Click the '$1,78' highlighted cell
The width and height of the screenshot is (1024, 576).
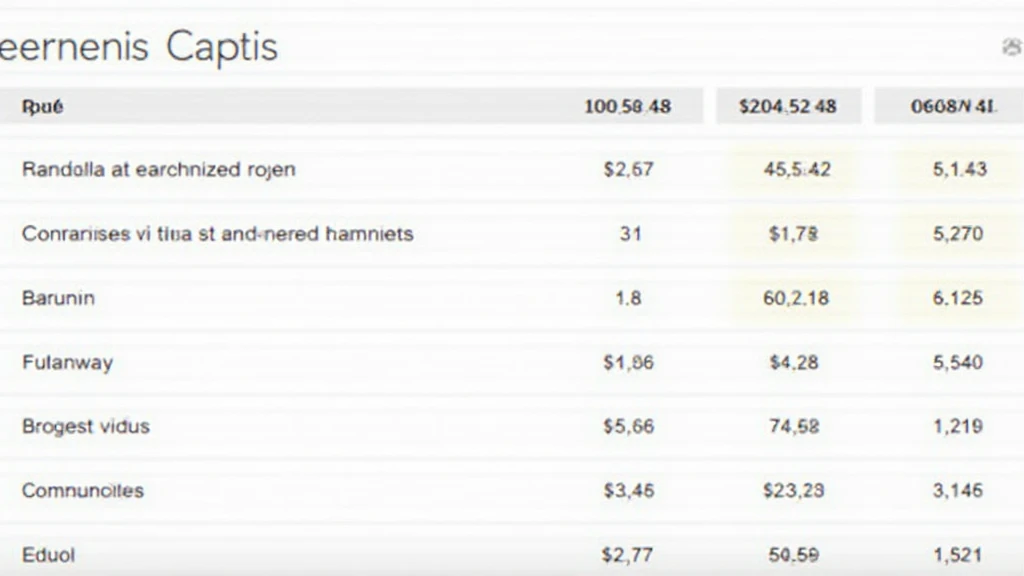point(794,233)
